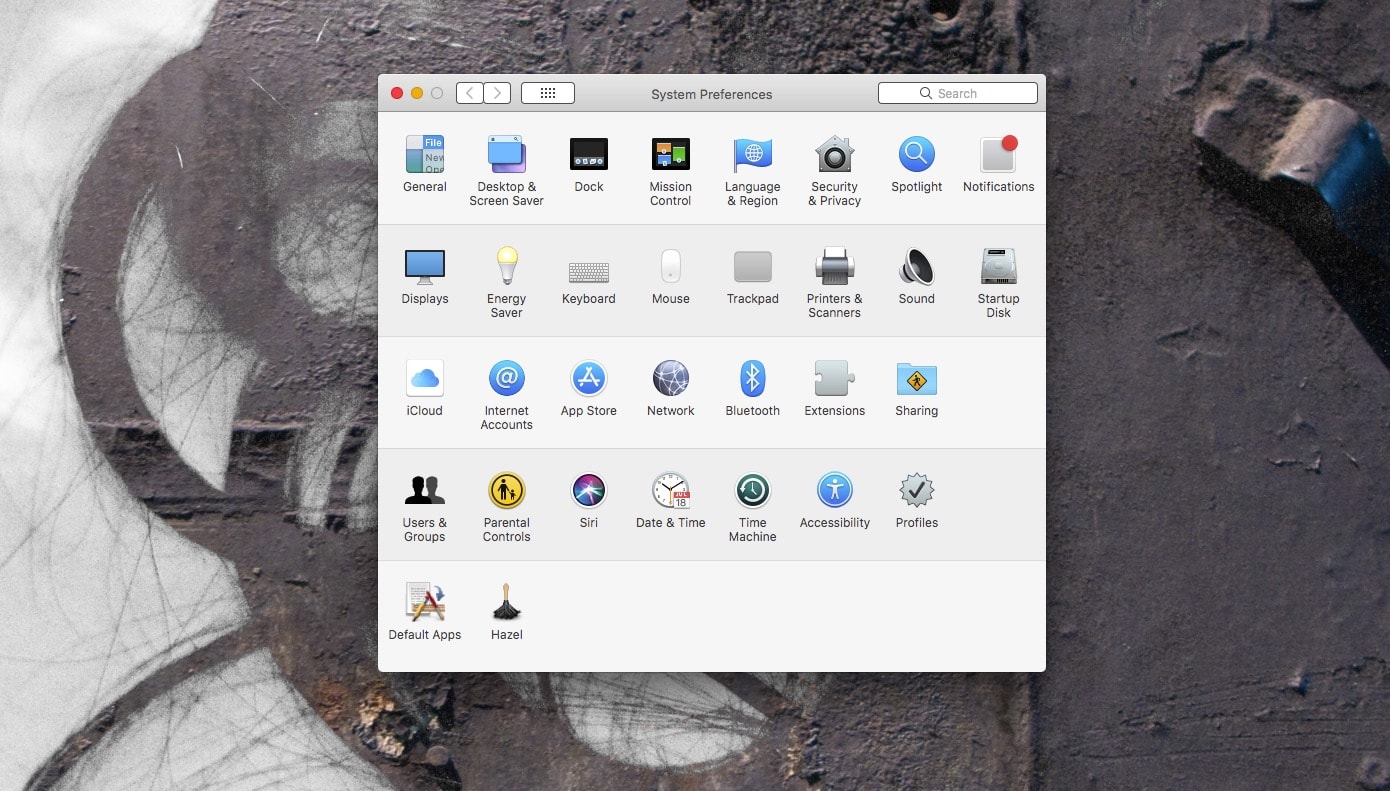This screenshot has width=1390, height=791.
Task: Open the Sharing preferences
Action: click(x=916, y=379)
